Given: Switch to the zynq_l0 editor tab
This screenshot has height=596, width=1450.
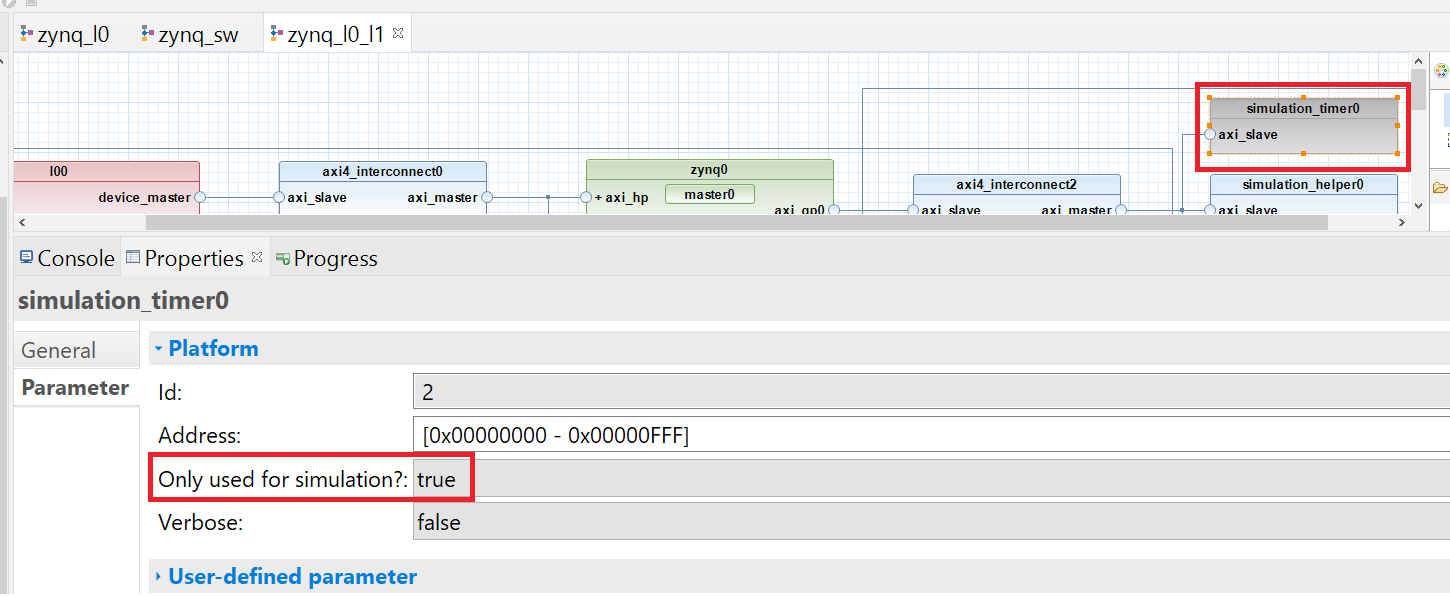Looking at the screenshot, I should tap(65, 35).
